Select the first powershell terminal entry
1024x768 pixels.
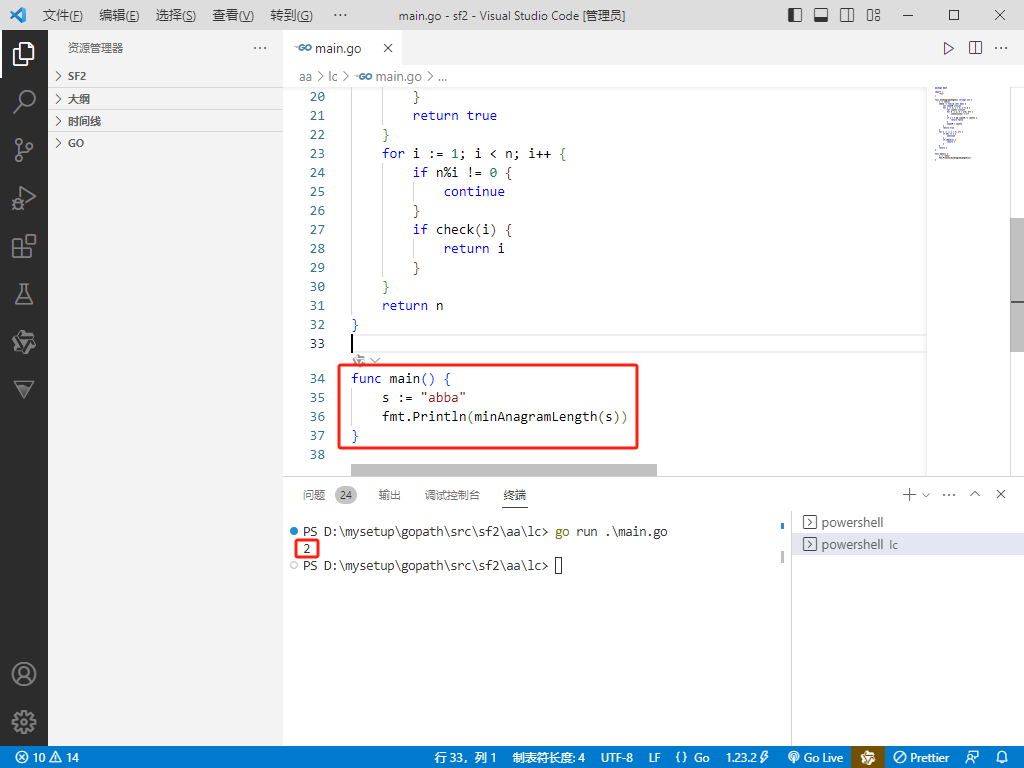pos(908,522)
